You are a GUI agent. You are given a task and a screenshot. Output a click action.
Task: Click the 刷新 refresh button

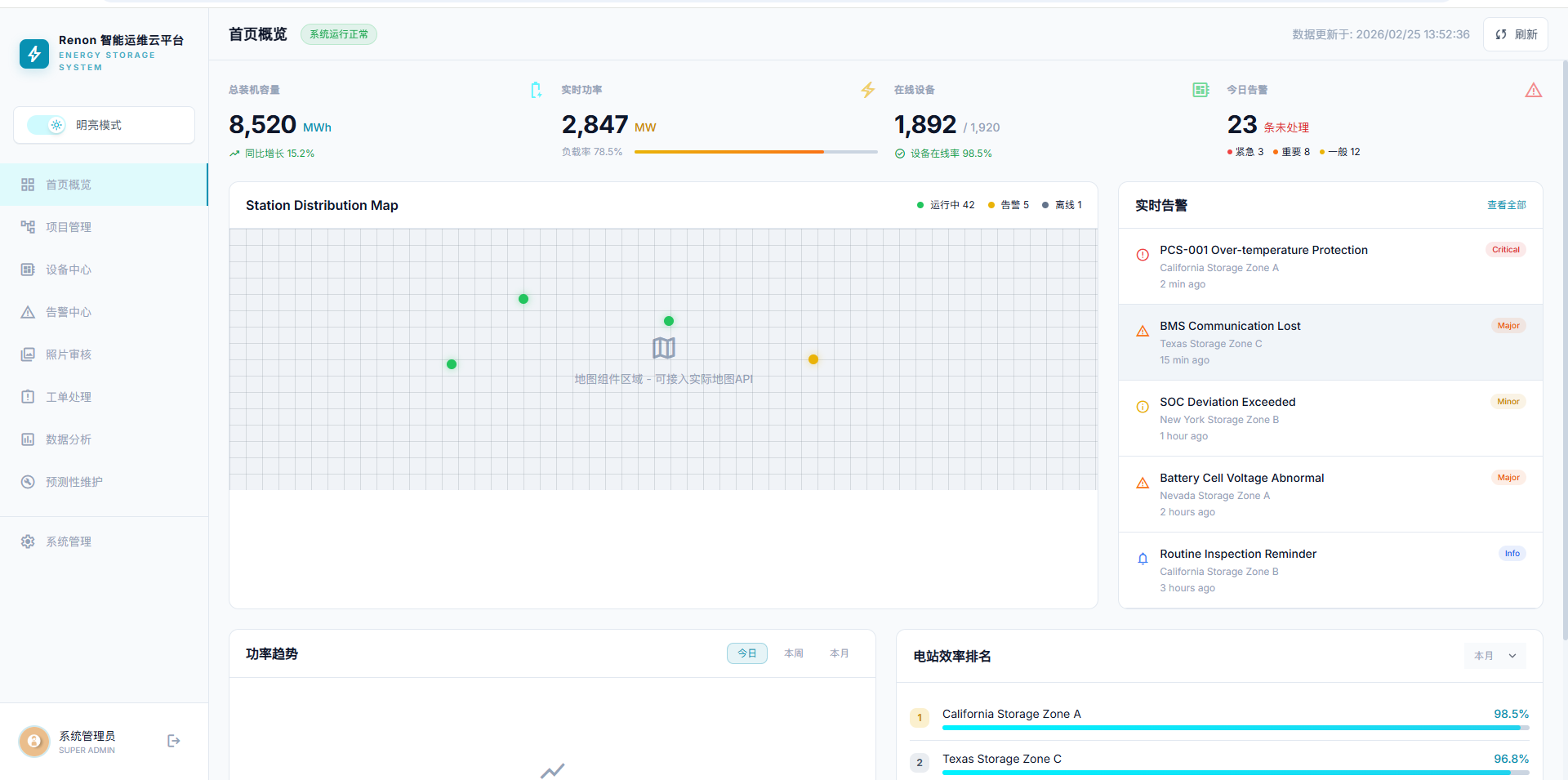click(x=1516, y=34)
